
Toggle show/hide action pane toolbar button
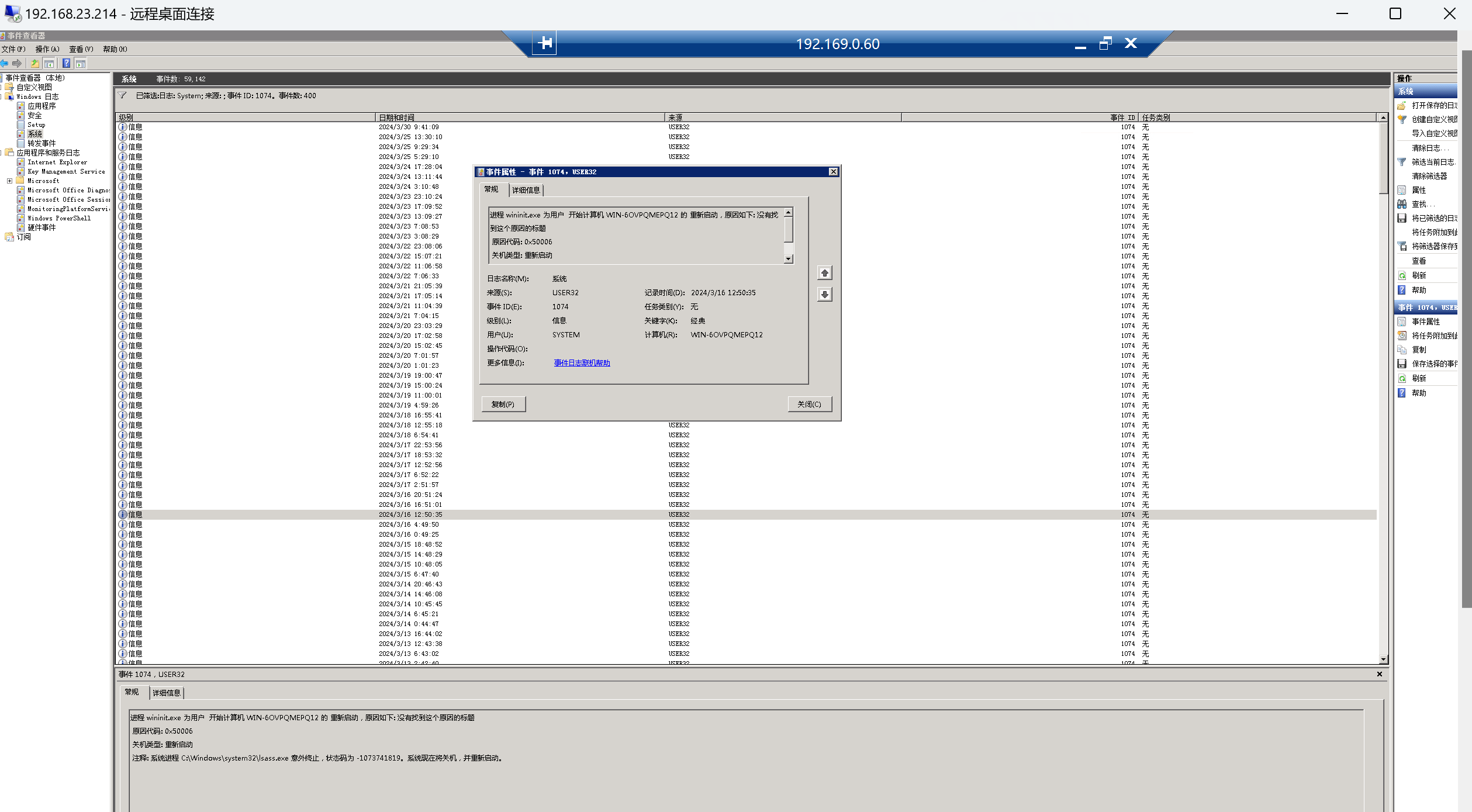point(81,63)
